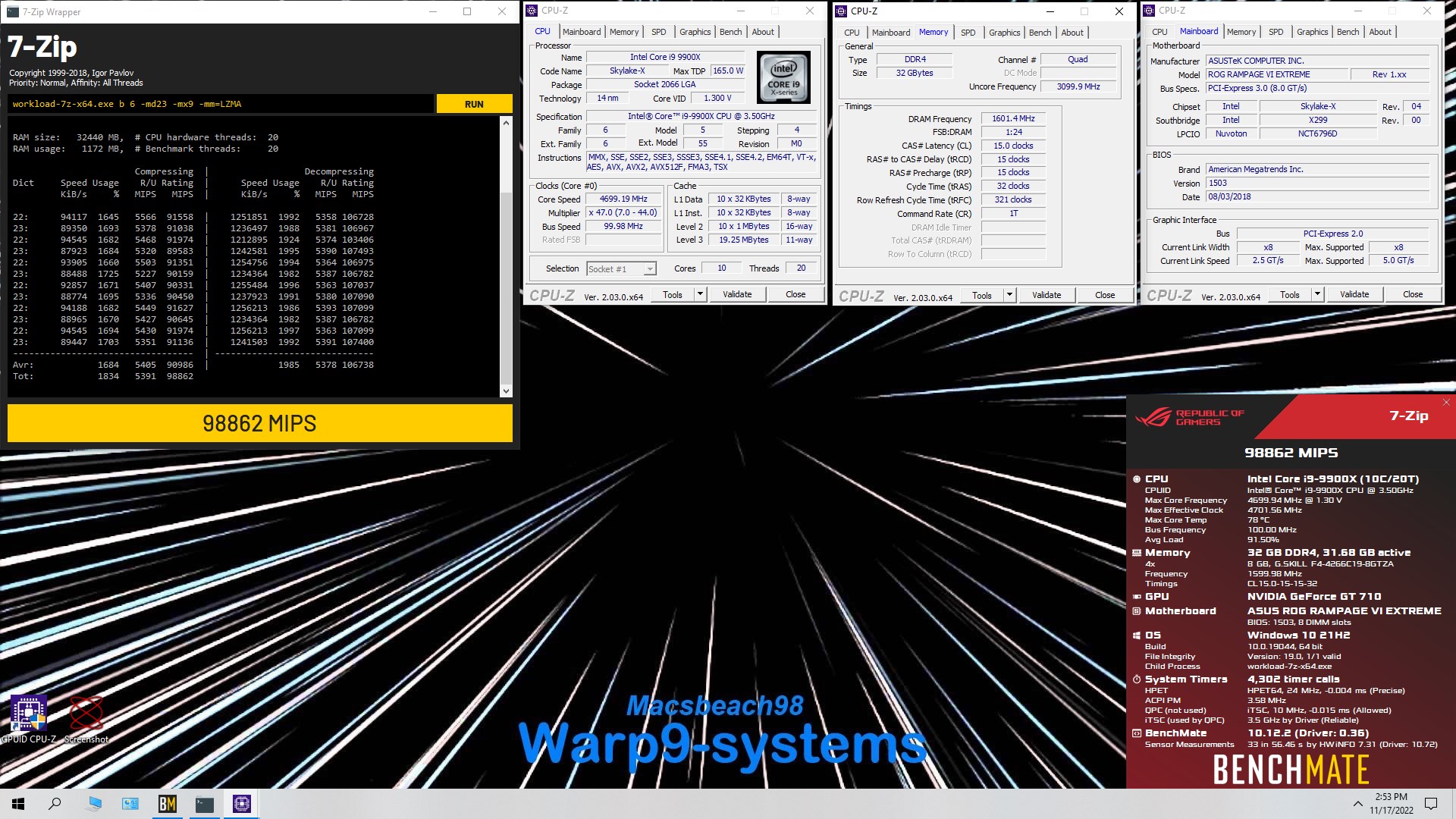1456x819 pixels.
Task: Open taskbar search magnifier
Action: coord(55,804)
